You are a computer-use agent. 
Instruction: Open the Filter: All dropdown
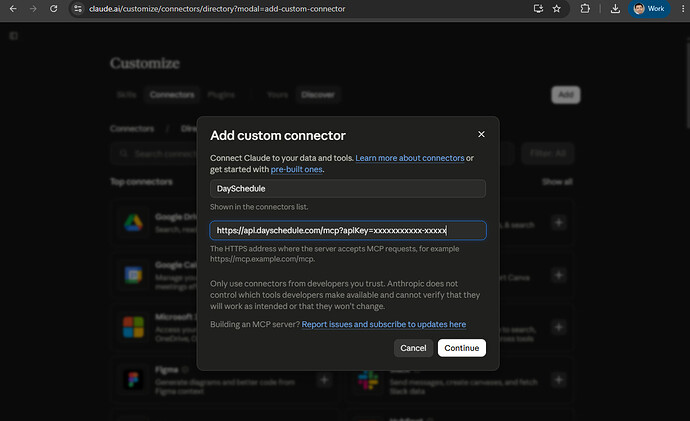coord(548,154)
